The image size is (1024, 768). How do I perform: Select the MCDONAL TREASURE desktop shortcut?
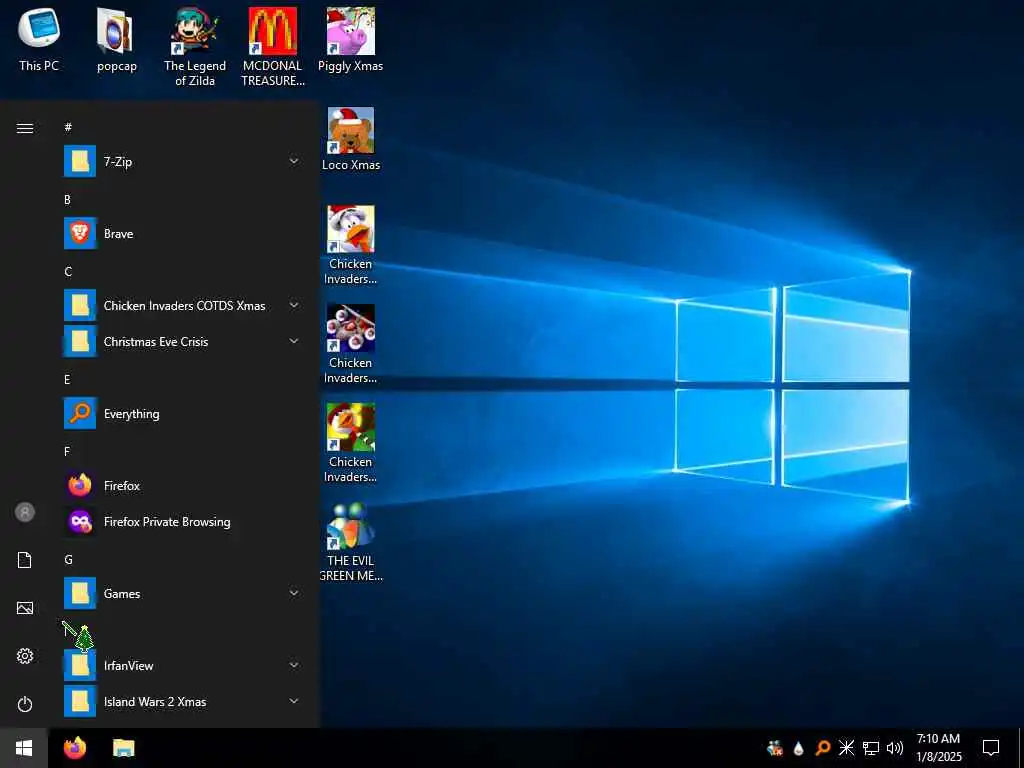(273, 47)
